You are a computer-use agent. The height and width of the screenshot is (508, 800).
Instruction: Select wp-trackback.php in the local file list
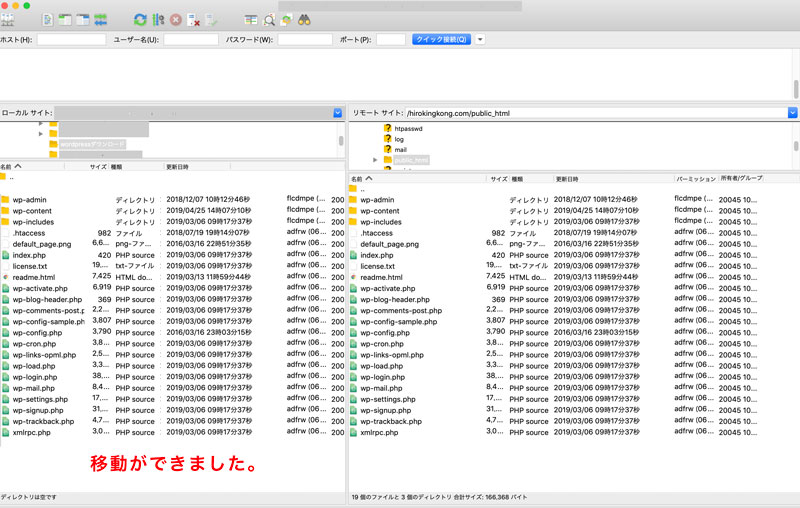[43, 421]
